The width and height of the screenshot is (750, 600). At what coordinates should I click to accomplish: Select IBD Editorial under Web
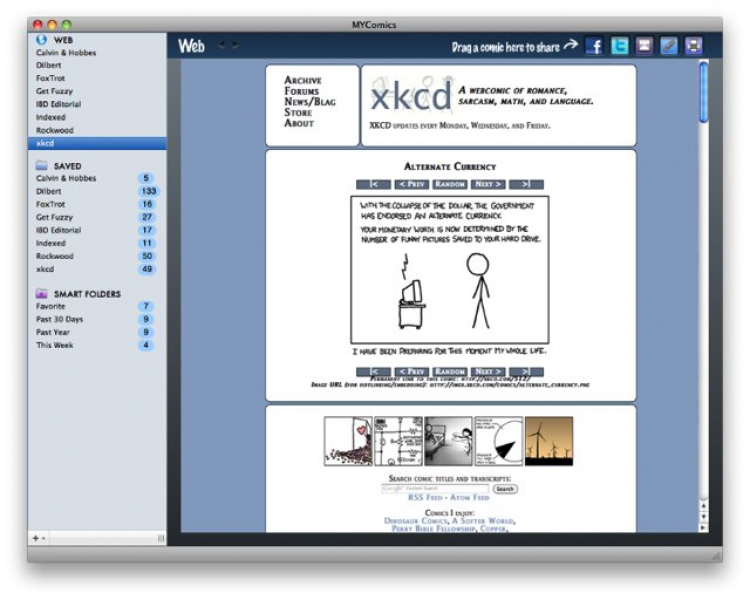58,104
